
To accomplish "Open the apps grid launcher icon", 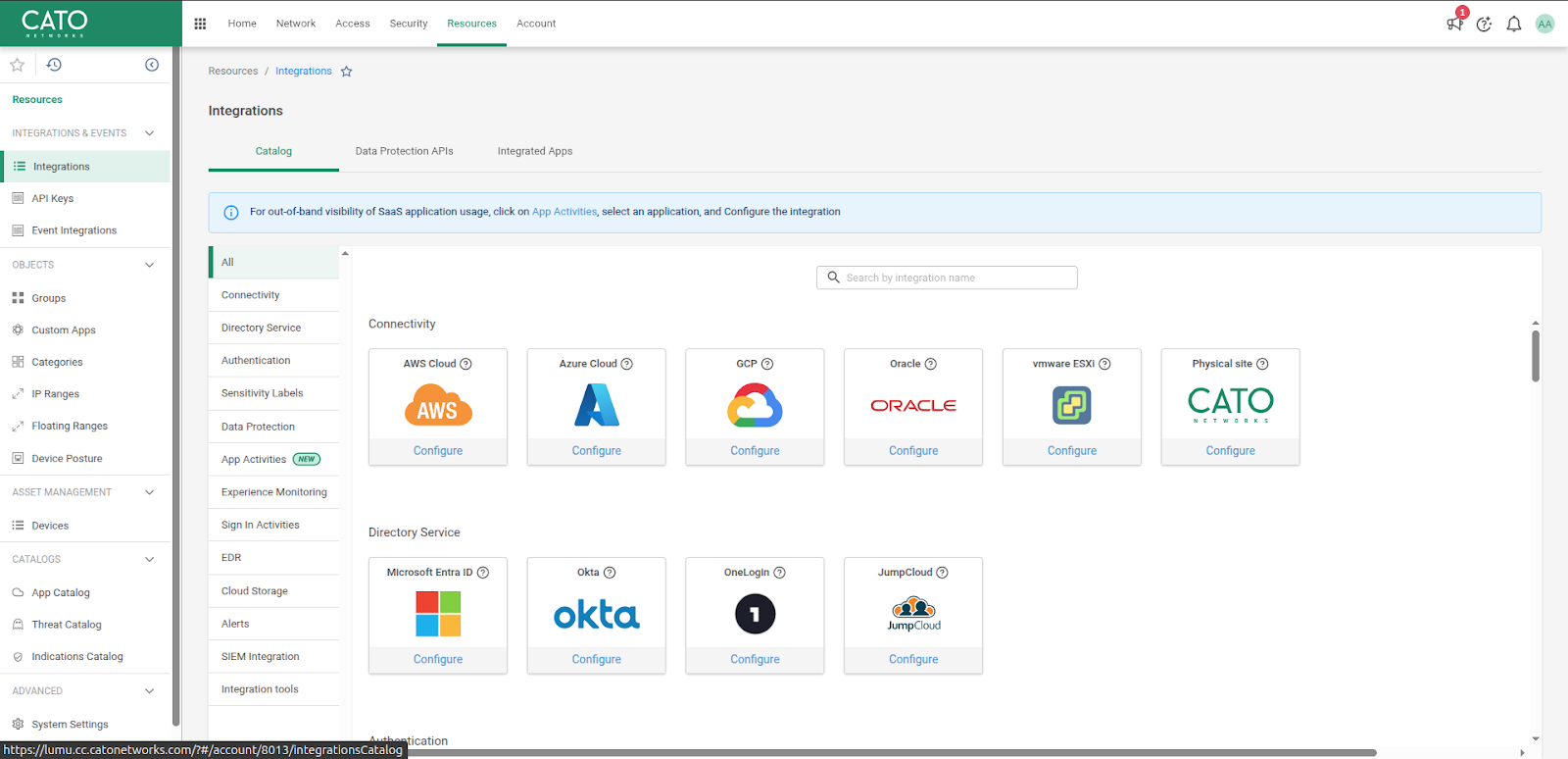I will tap(200, 24).
